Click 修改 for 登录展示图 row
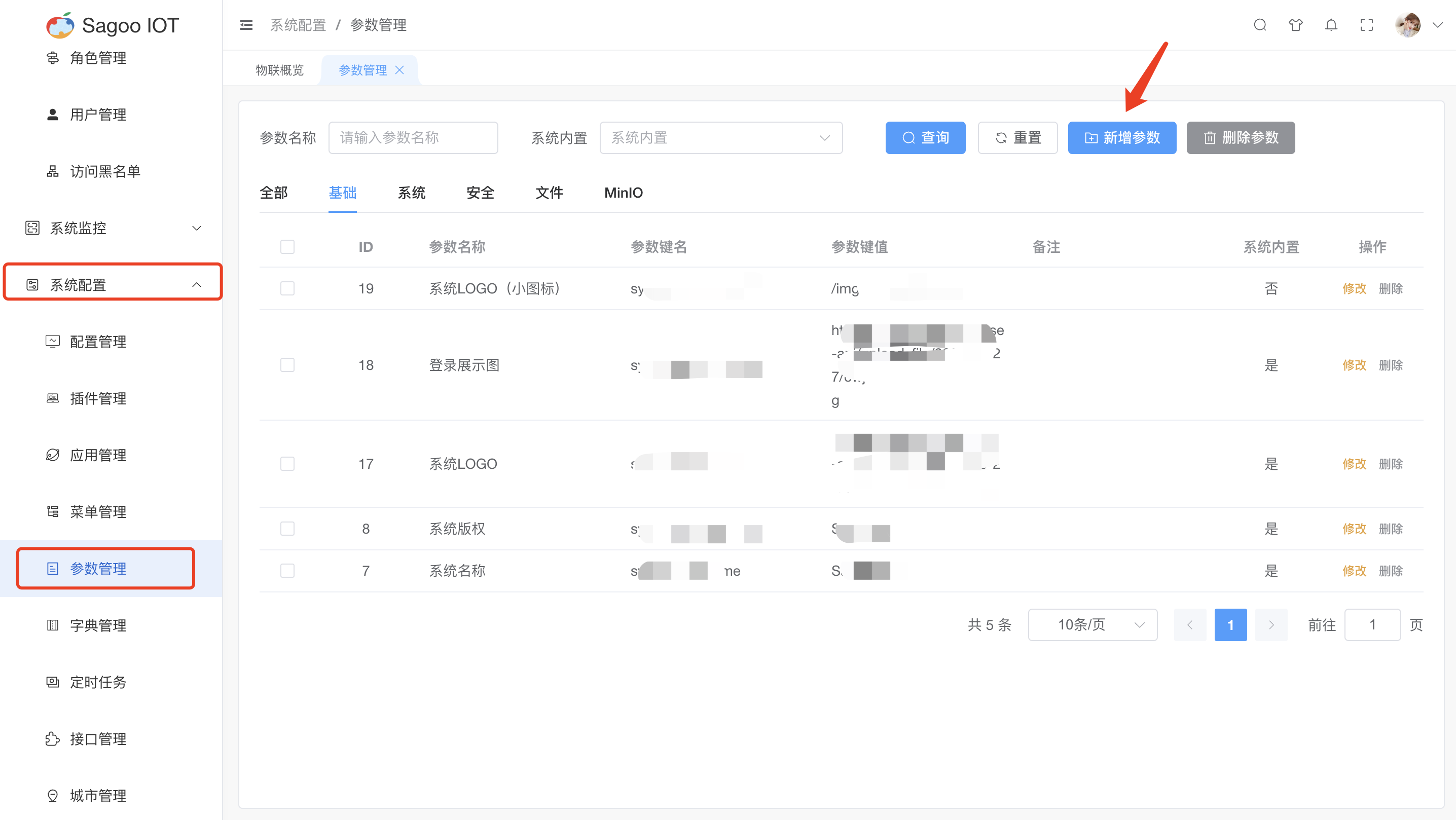 pyautogui.click(x=1354, y=365)
